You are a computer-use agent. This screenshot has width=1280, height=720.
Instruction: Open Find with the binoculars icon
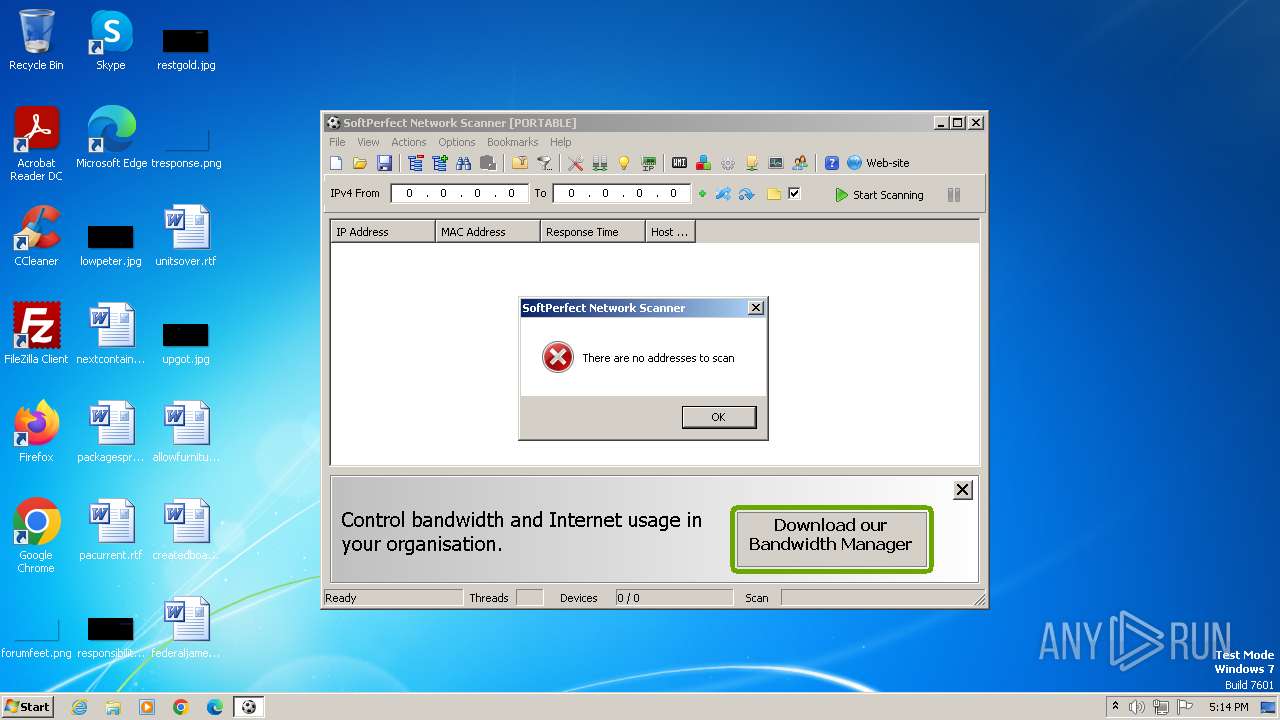[464, 163]
